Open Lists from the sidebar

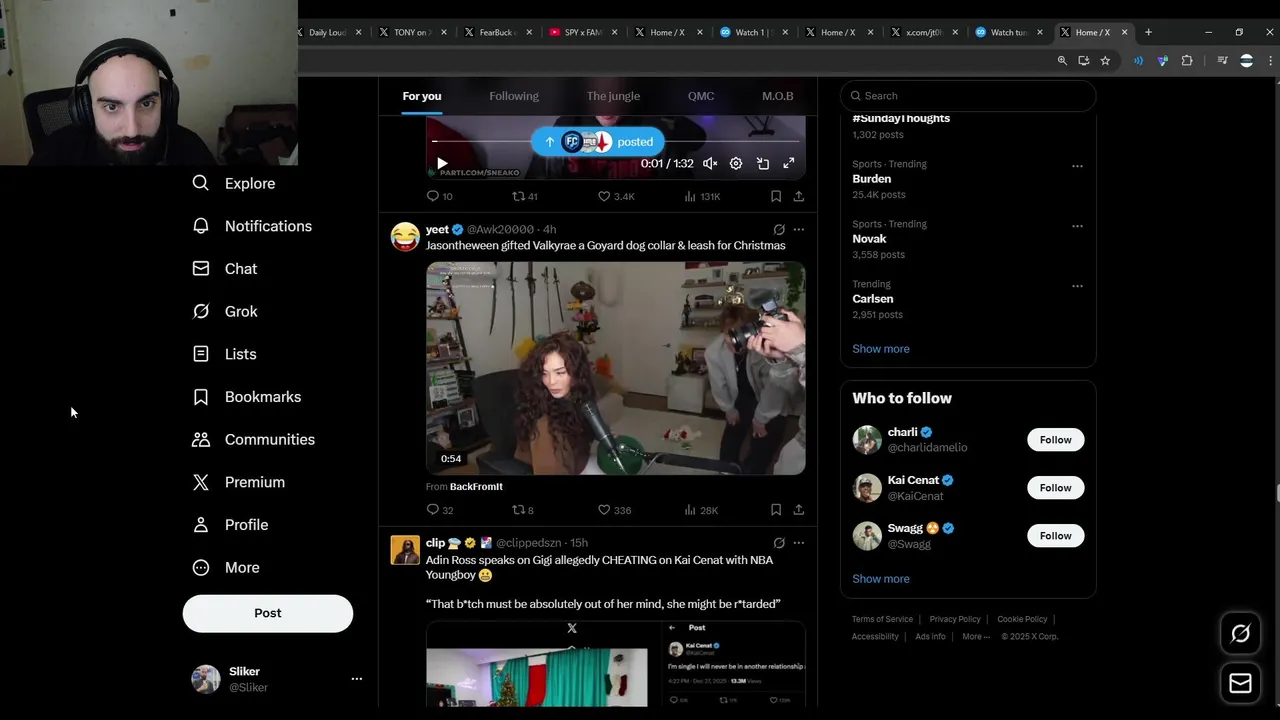(x=225, y=354)
